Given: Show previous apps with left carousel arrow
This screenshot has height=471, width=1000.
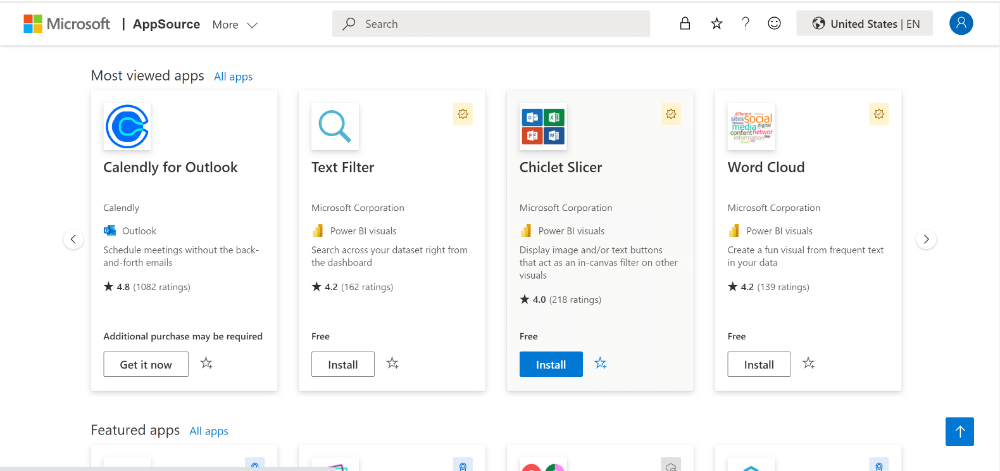Looking at the screenshot, I should 73,240.
